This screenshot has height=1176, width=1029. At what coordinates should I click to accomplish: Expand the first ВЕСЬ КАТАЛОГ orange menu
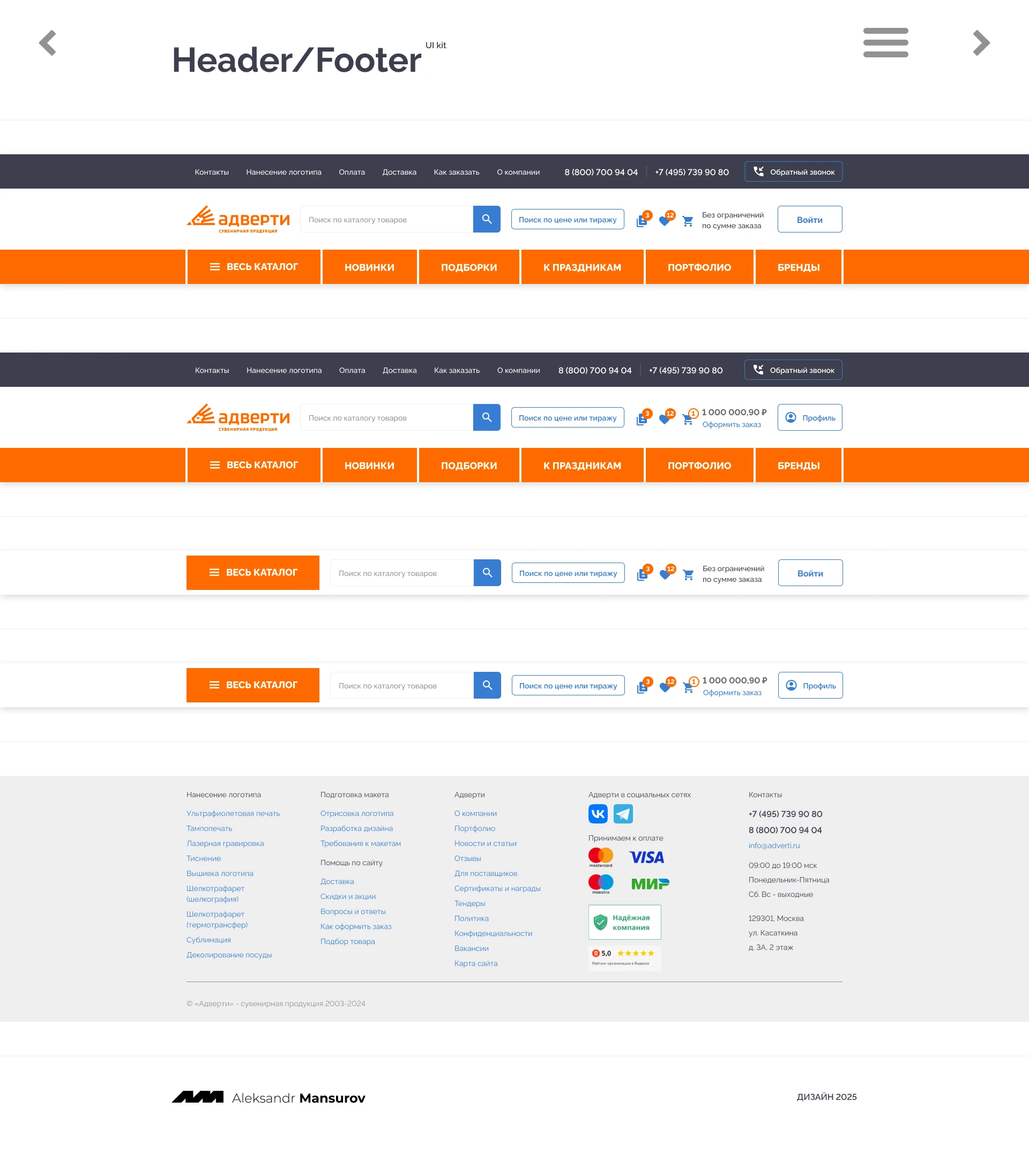point(253,267)
